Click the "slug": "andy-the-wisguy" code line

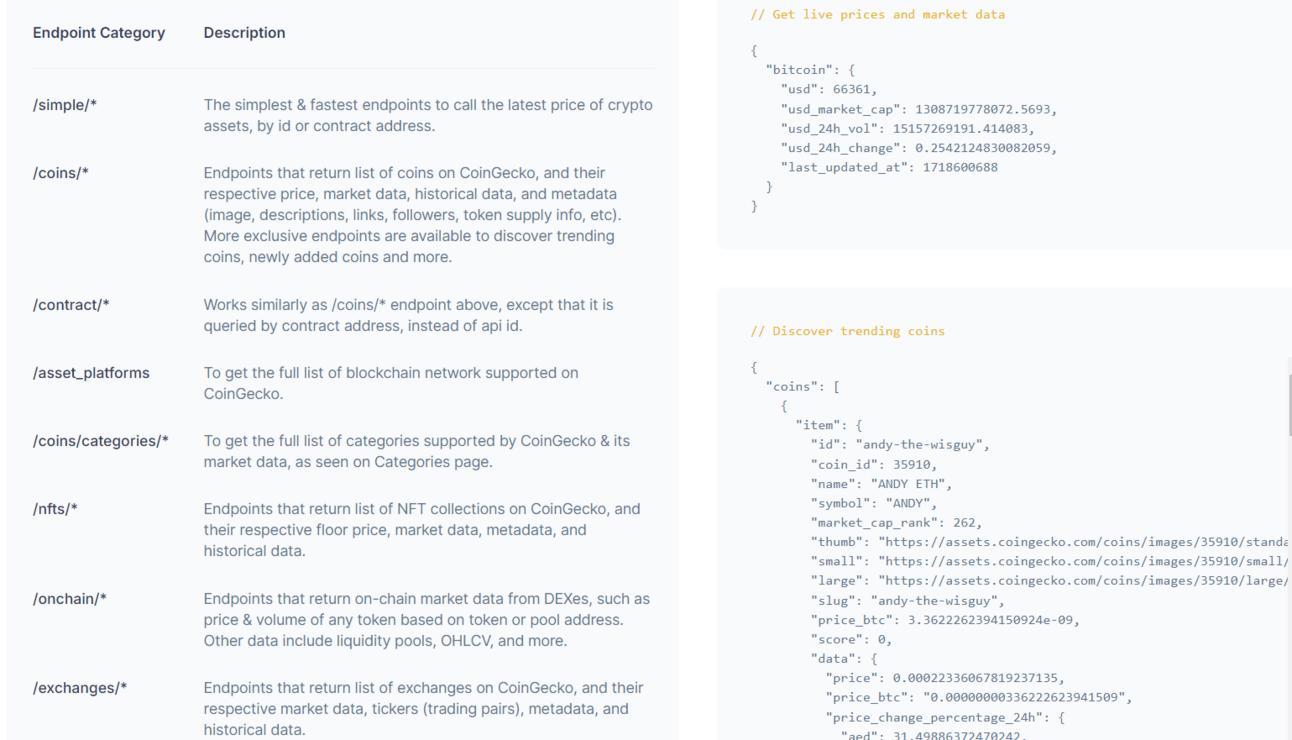pyautogui.click(x=908, y=601)
